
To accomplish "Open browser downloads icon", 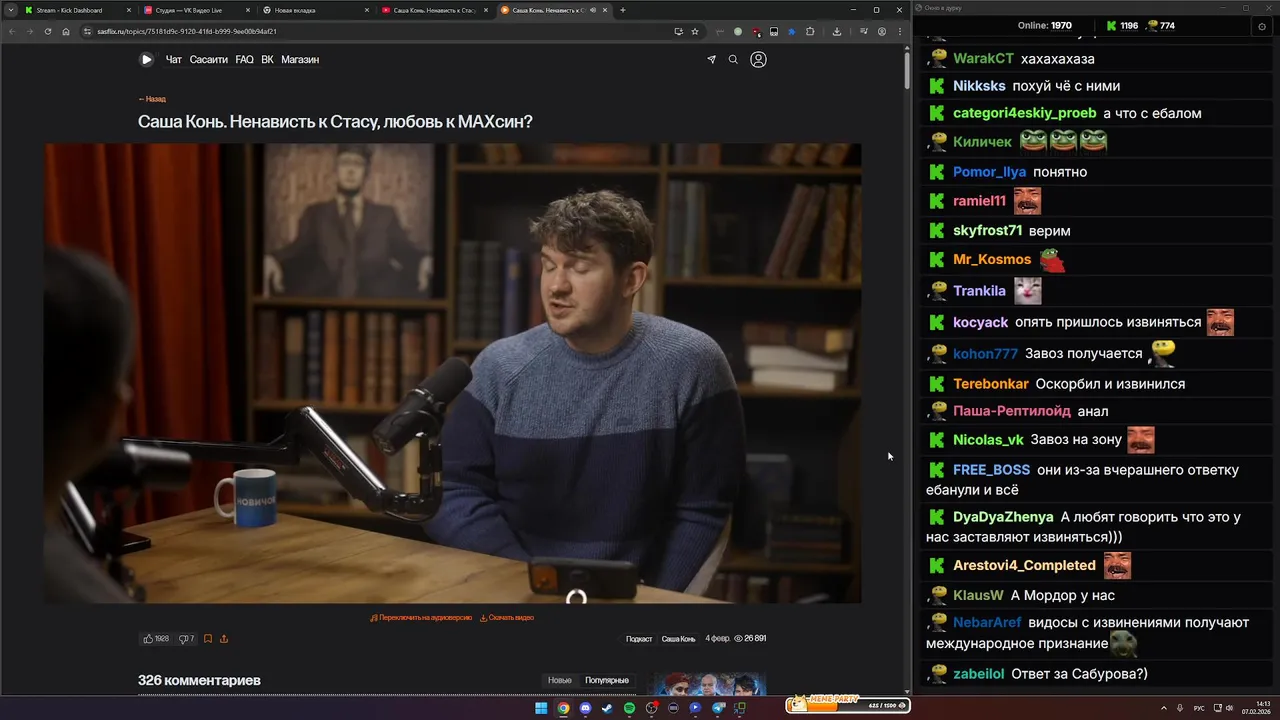I will tap(837, 31).
